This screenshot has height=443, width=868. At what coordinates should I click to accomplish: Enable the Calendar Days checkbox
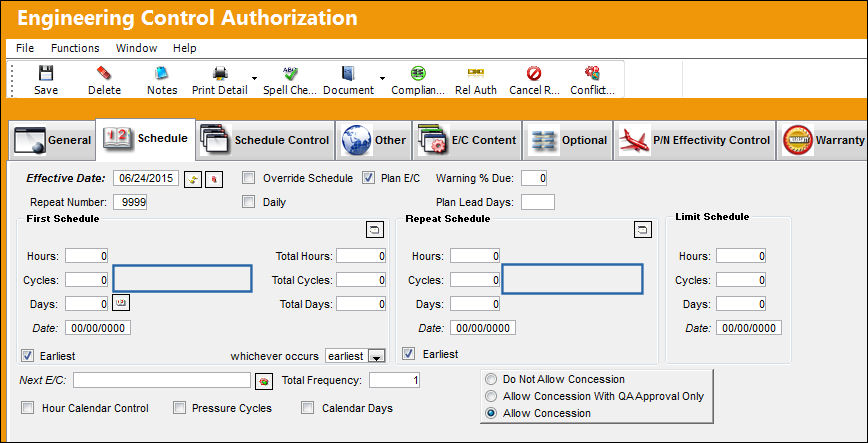307,408
